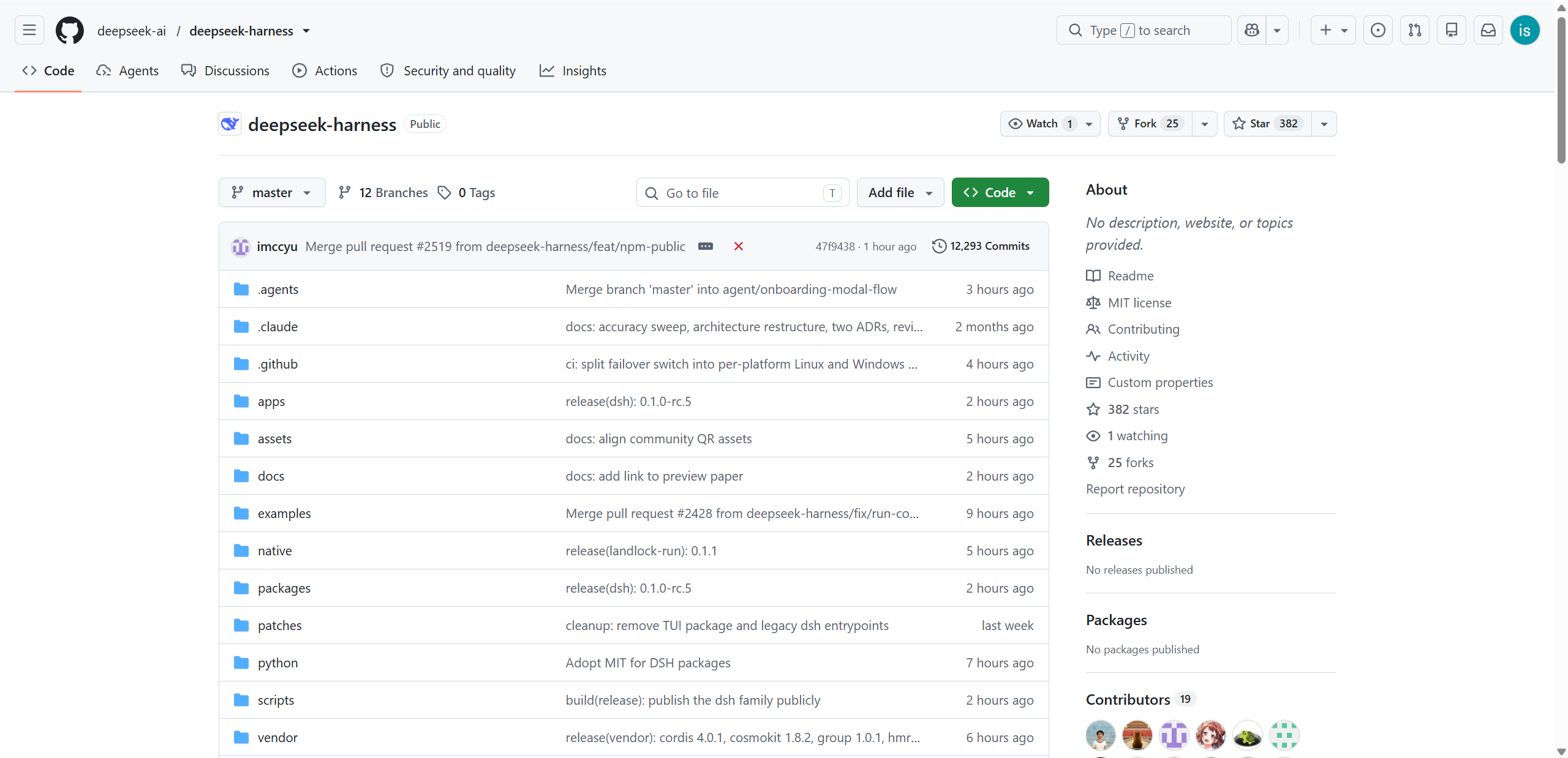Viewport: 1568px width, 758px height.
Task: Switch to the Code tab
Action: (48, 71)
